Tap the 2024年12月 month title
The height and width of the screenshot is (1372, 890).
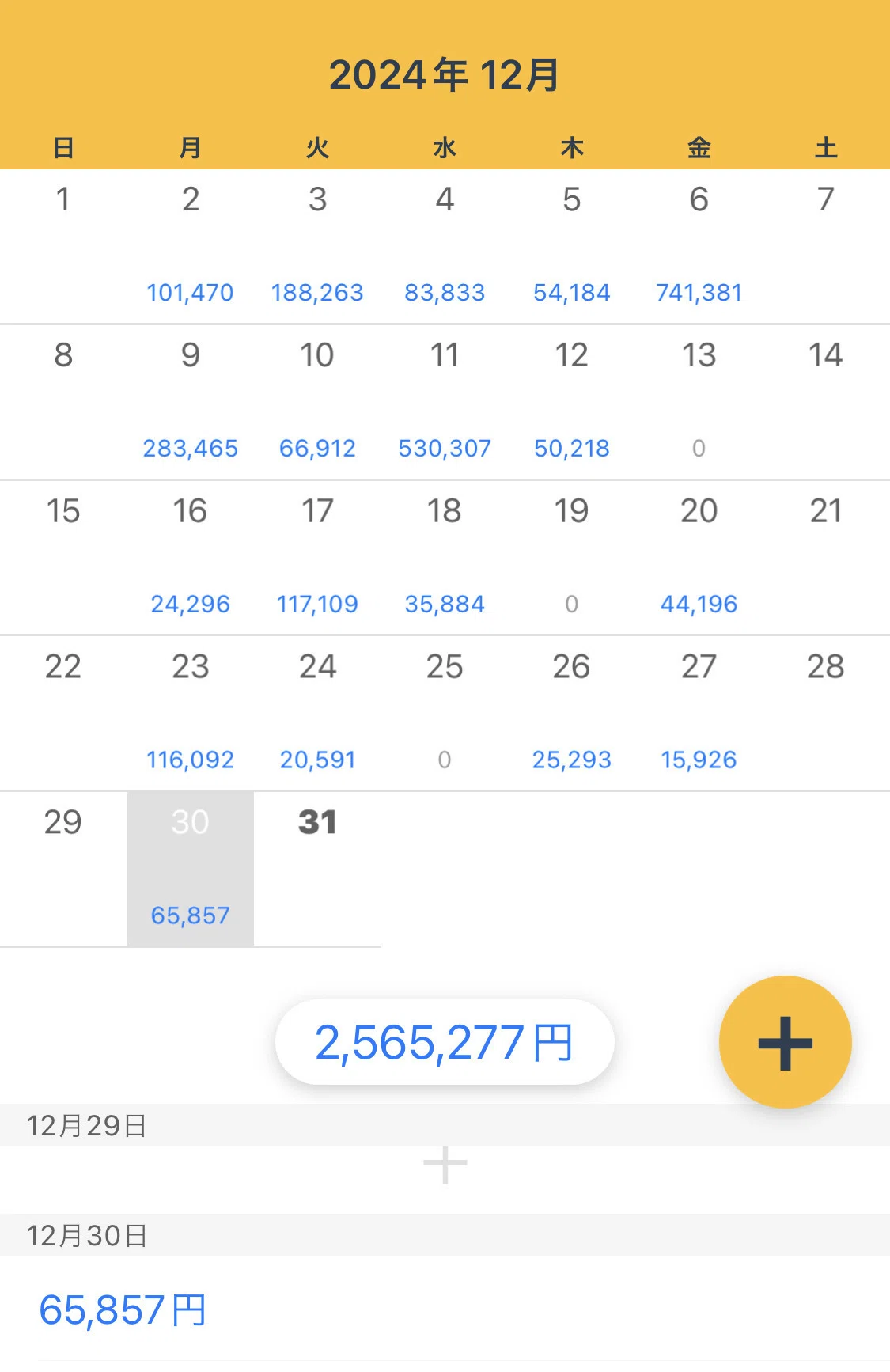pos(445,75)
